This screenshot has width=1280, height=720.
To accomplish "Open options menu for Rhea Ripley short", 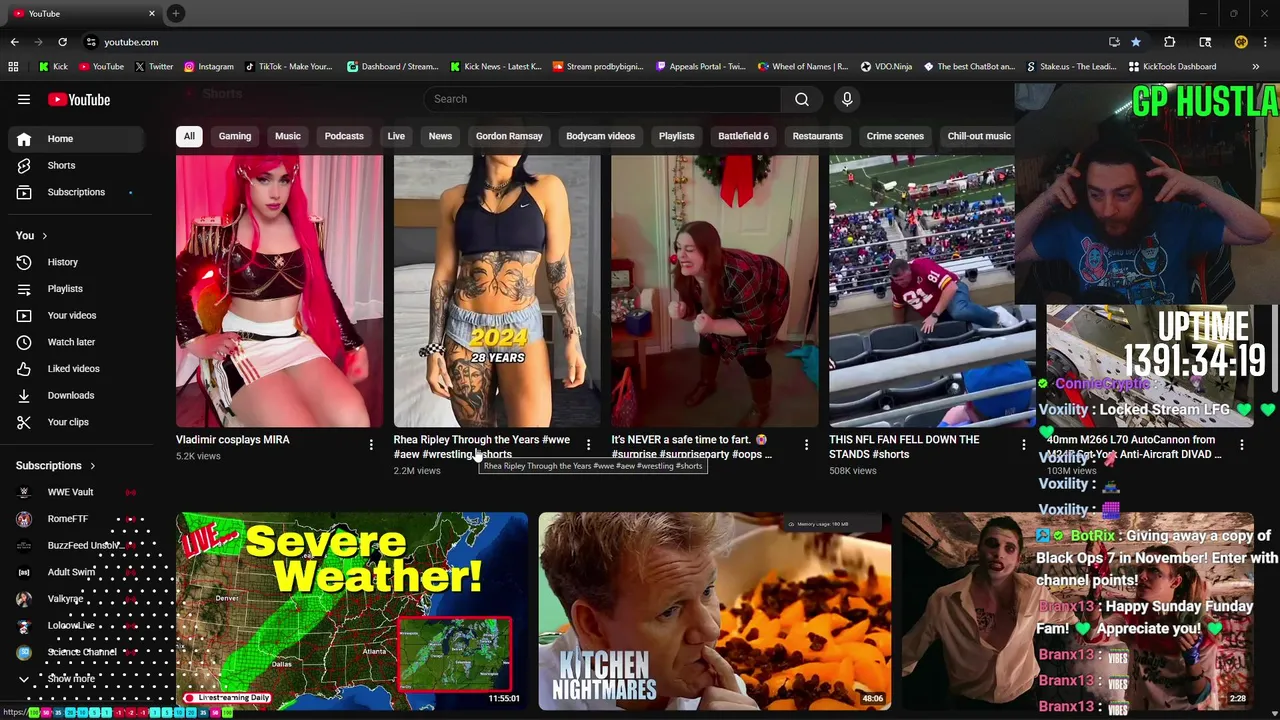I will 588,445.
